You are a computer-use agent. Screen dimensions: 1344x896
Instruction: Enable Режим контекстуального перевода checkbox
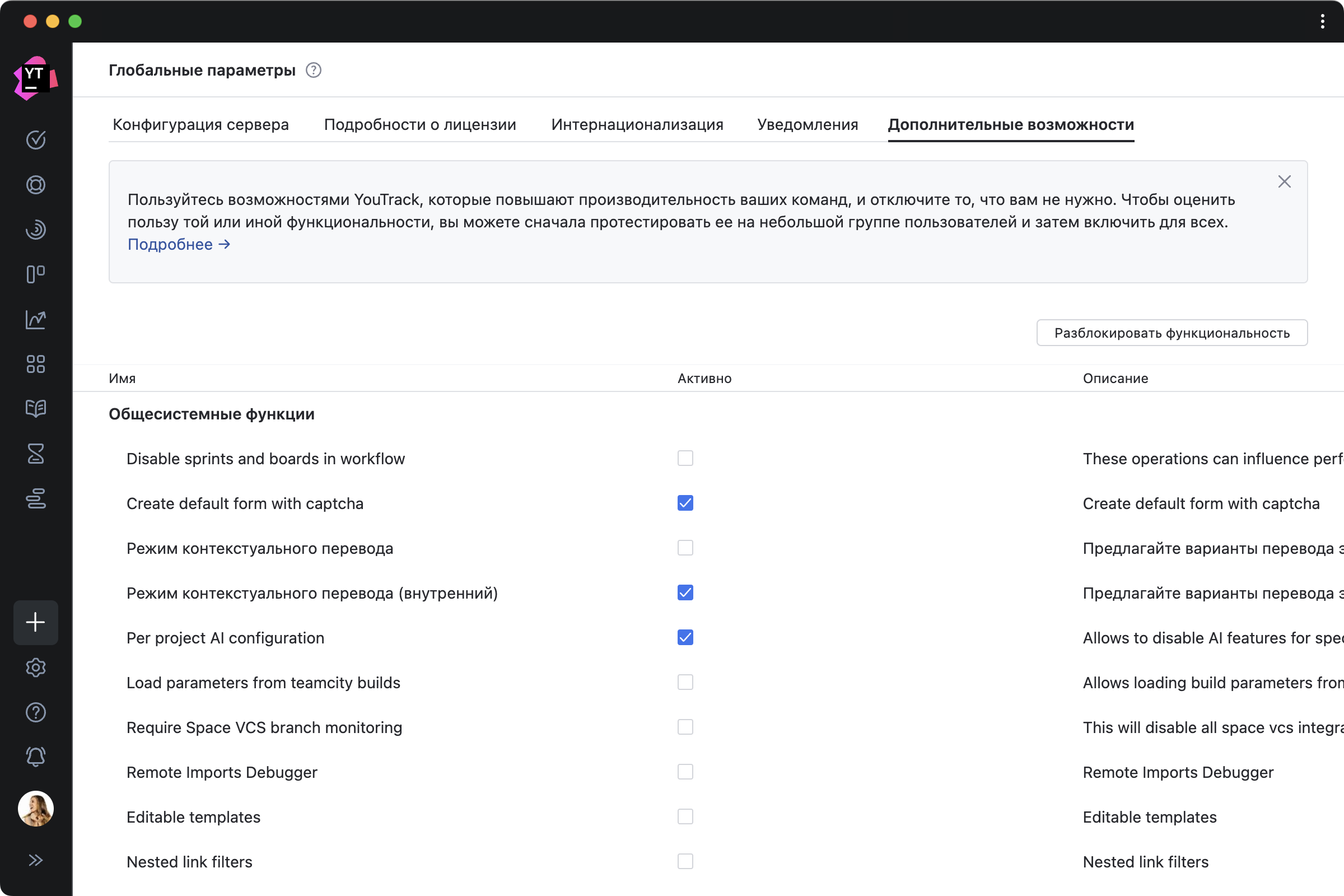pyautogui.click(x=685, y=548)
